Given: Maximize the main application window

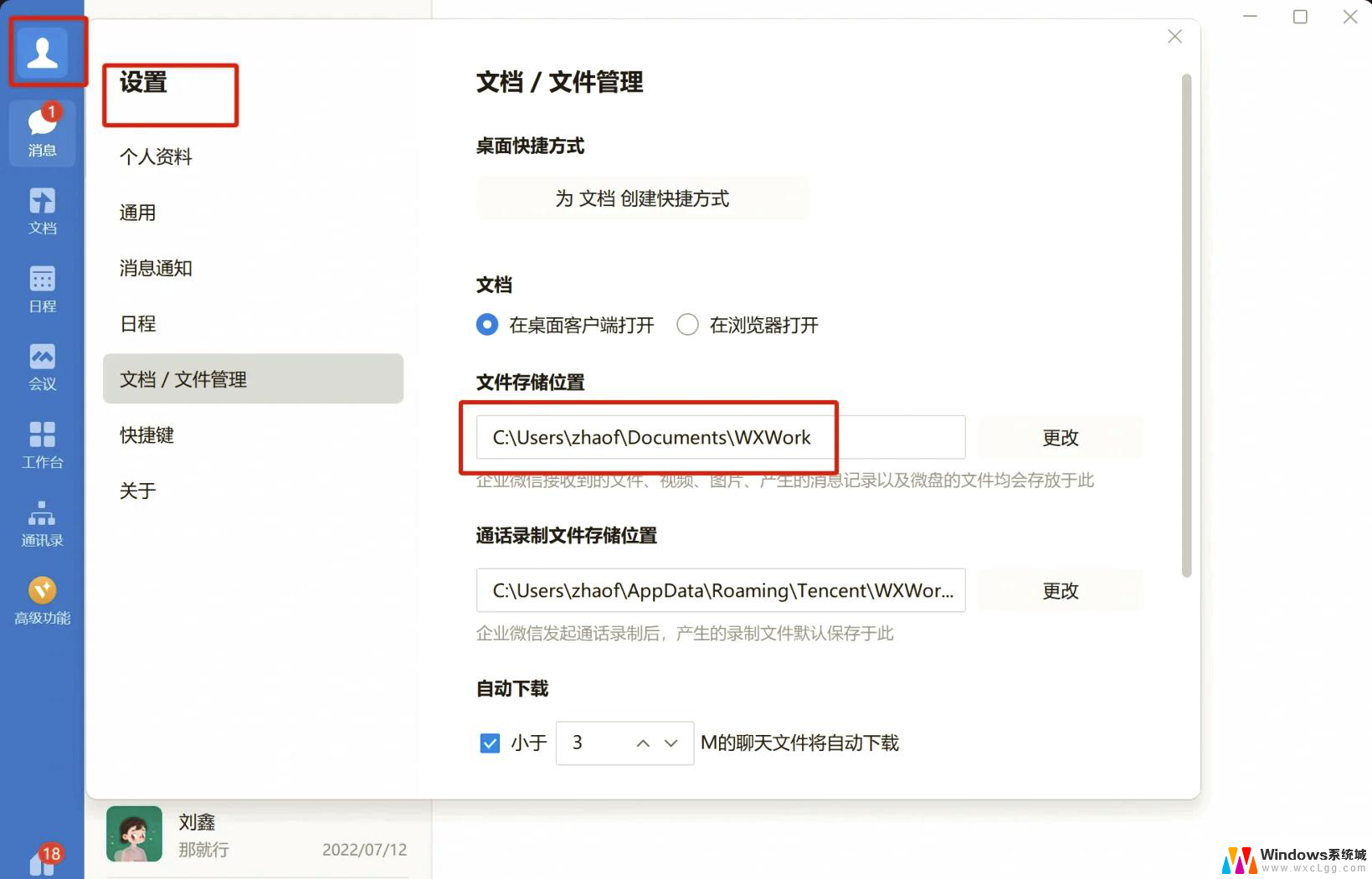Looking at the screenshot, I should pyautogui.click(x=1300, y=17).
